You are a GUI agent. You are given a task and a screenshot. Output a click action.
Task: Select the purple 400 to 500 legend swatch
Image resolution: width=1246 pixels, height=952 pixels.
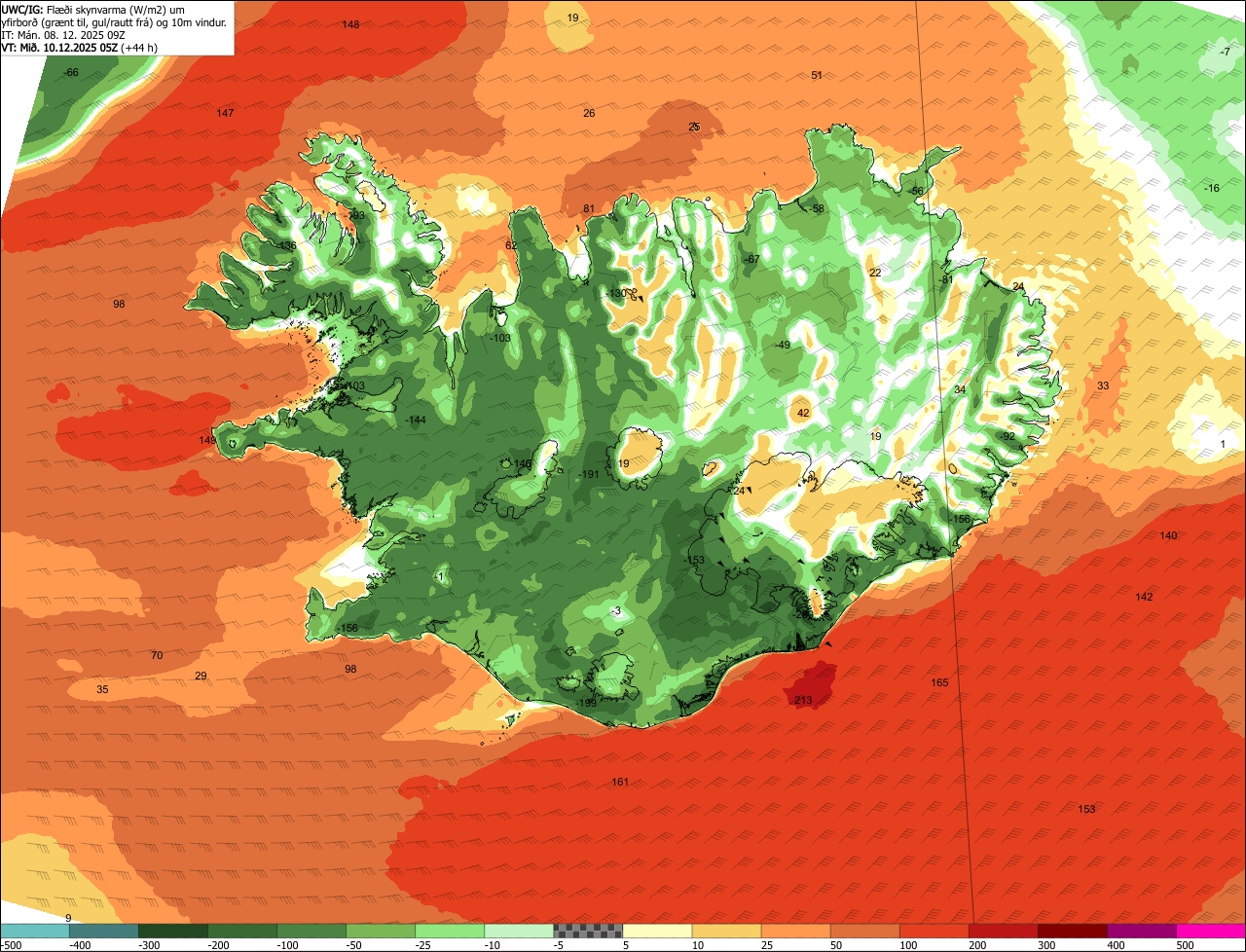(x=1142, y=932)
